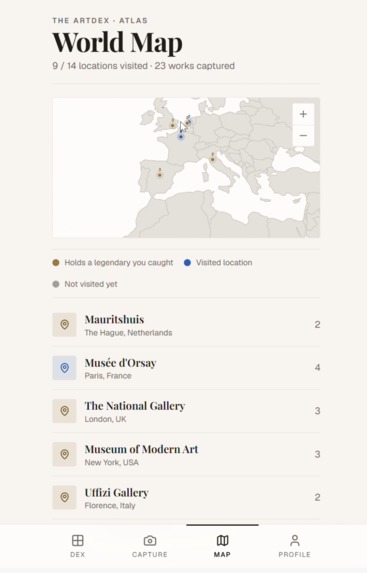Click the Museum of Modern Art pin icon

[x=64, y=454]
